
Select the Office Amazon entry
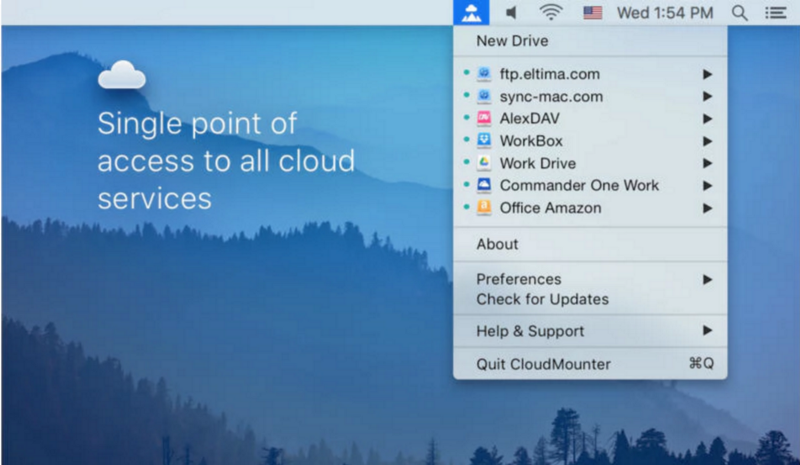(590, 208)
